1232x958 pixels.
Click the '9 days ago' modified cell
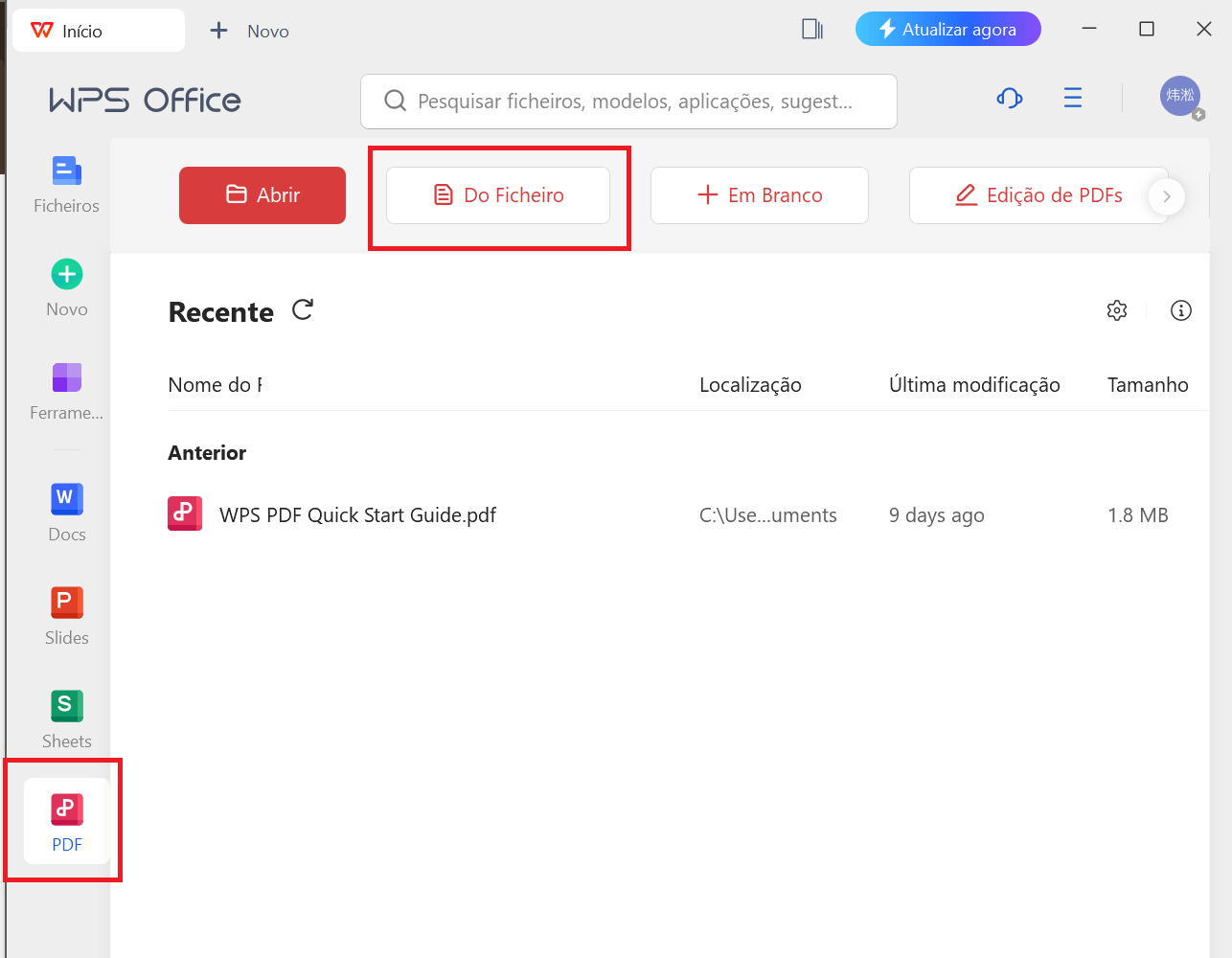point(937,515)
